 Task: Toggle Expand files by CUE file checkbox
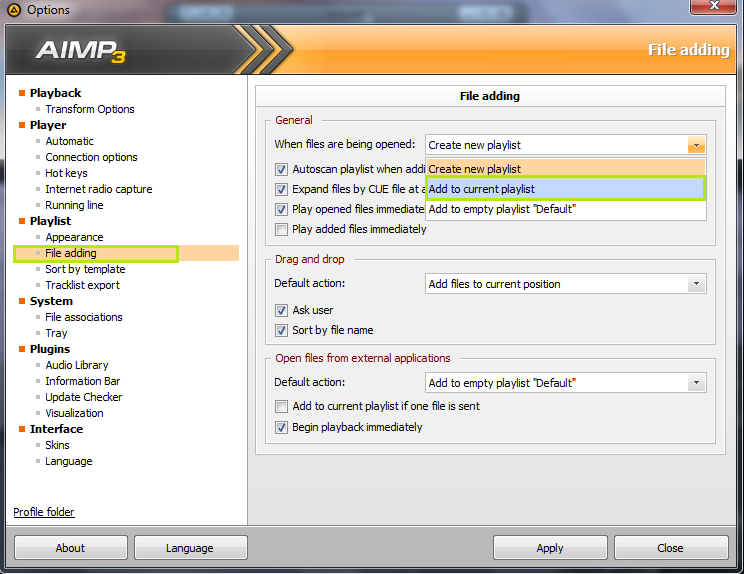pos(281,190)
